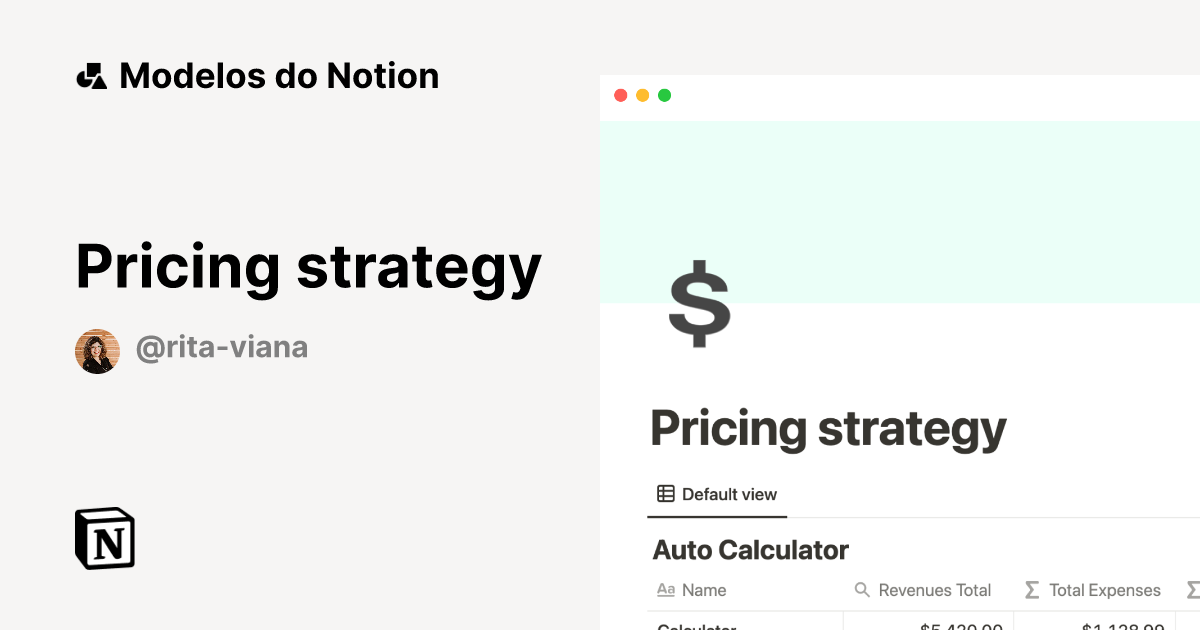The height and width of the screenshot is (630, 1200).
Task: Open the Name column property menu
Action: 705,590
